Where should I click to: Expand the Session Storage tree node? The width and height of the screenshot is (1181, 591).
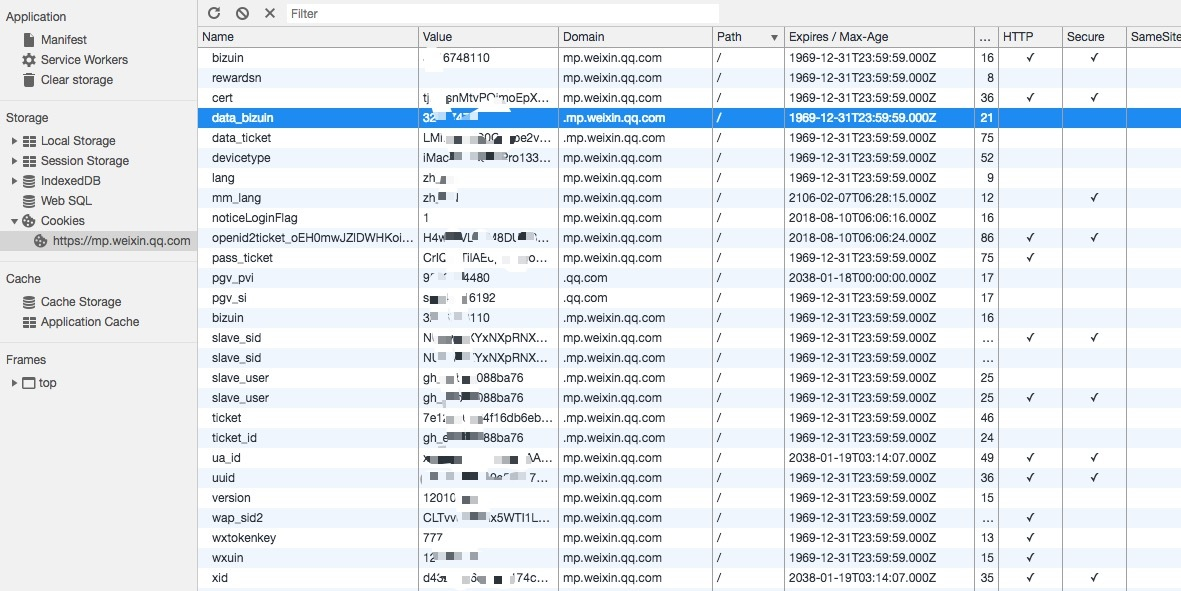14,160
